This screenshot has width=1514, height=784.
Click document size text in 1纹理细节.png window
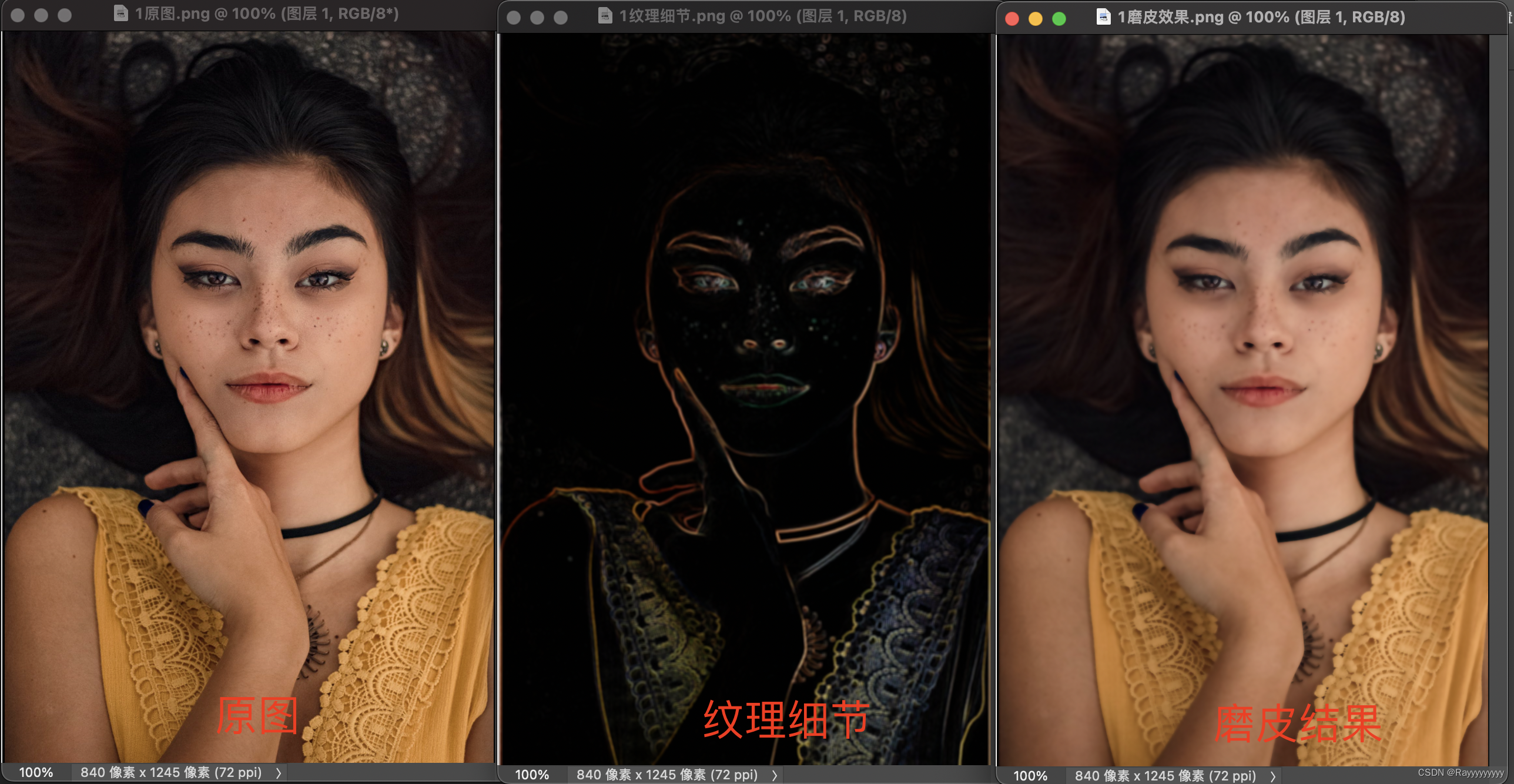667,775
